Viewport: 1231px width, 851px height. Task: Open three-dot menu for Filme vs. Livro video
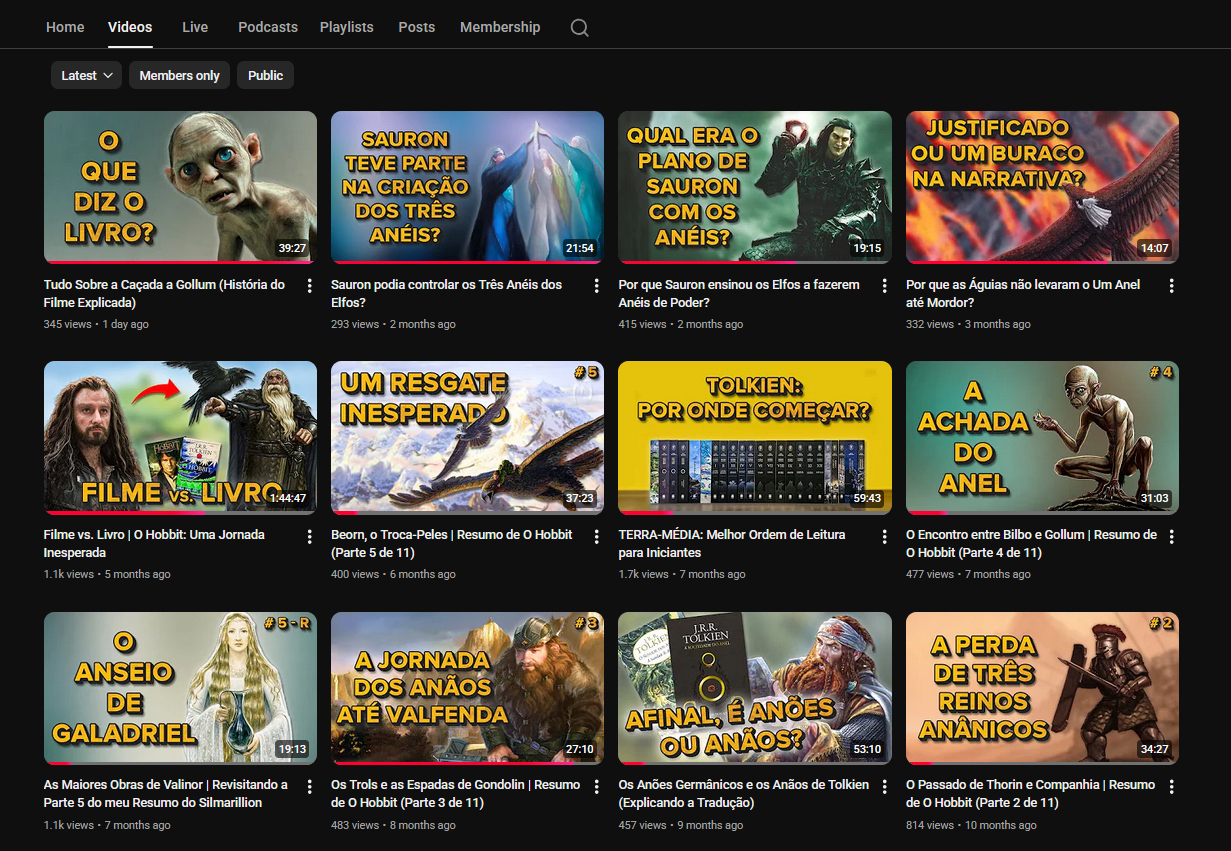[310, 536]
